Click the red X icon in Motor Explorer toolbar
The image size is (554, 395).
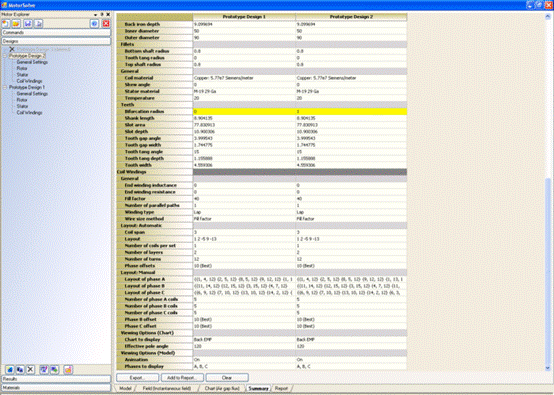[106, 24]
